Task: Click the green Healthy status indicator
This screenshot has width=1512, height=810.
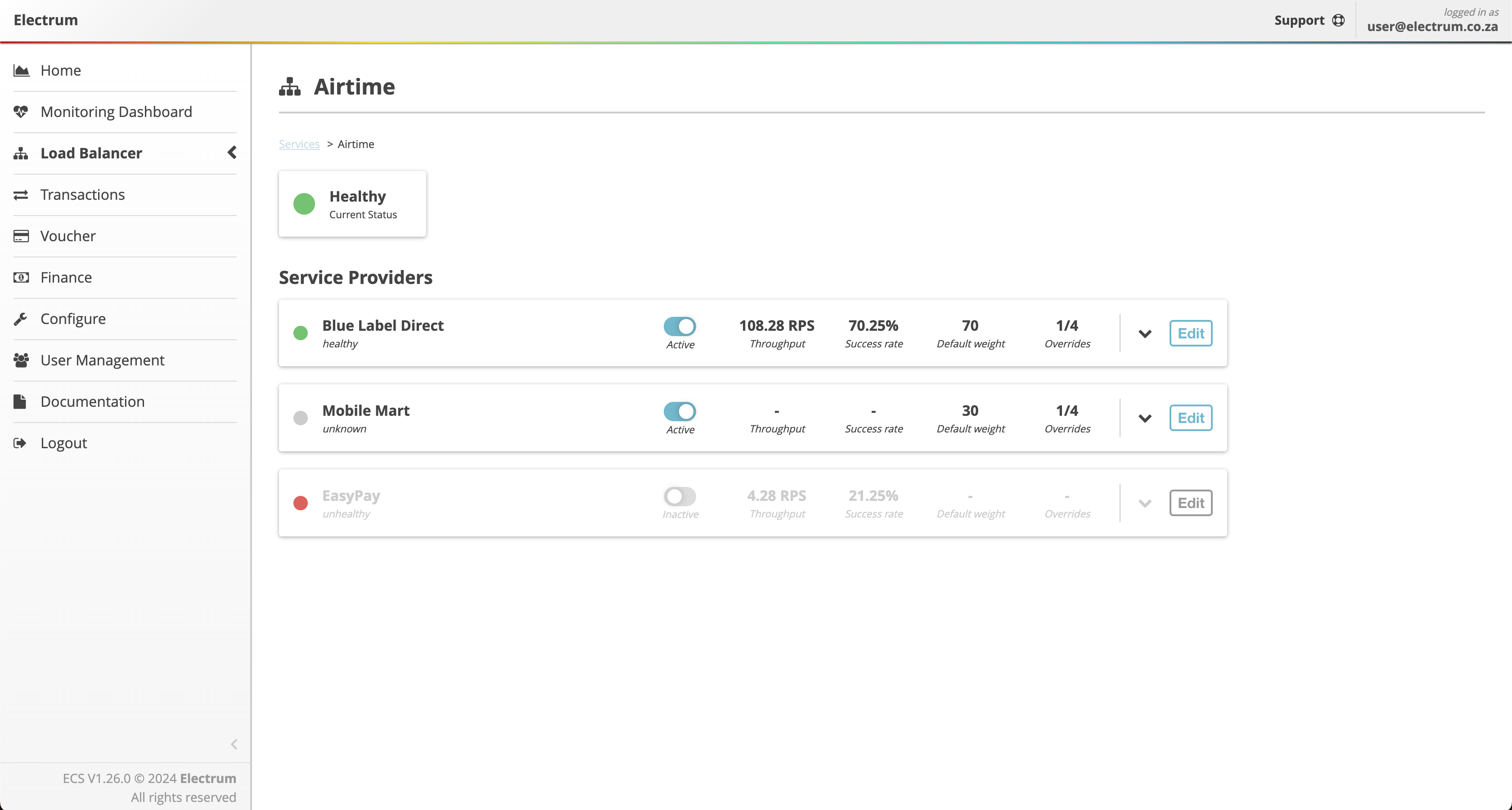Action: pyautogui.click(x=304, y=204)
